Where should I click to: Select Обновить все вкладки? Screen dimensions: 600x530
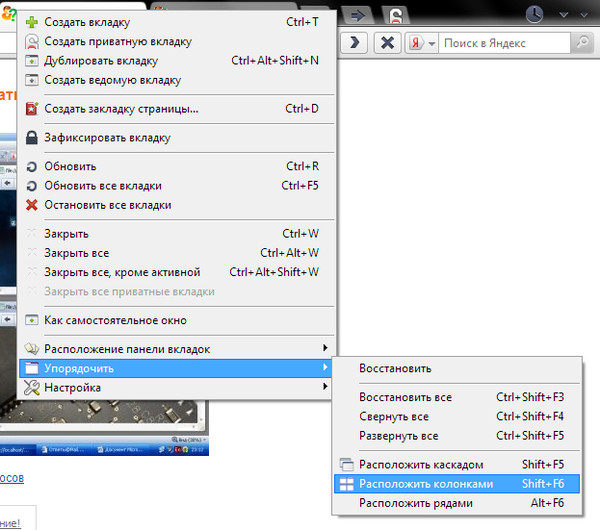103,186
